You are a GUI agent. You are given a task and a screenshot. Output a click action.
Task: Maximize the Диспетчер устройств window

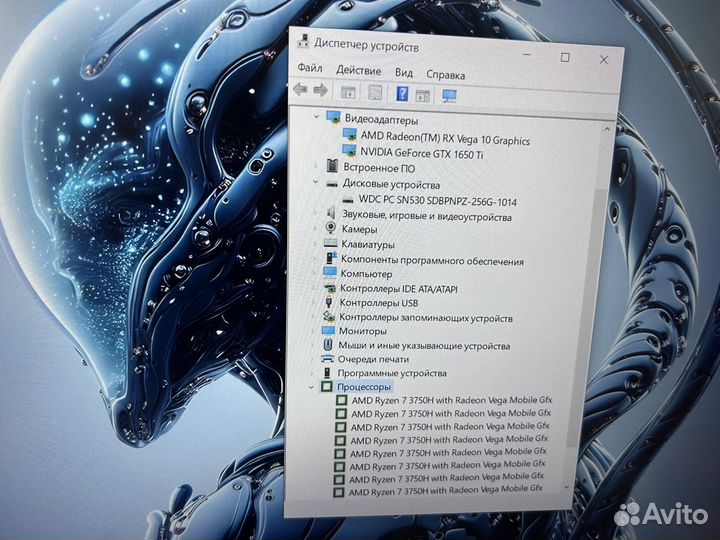[x=565, y=57]
